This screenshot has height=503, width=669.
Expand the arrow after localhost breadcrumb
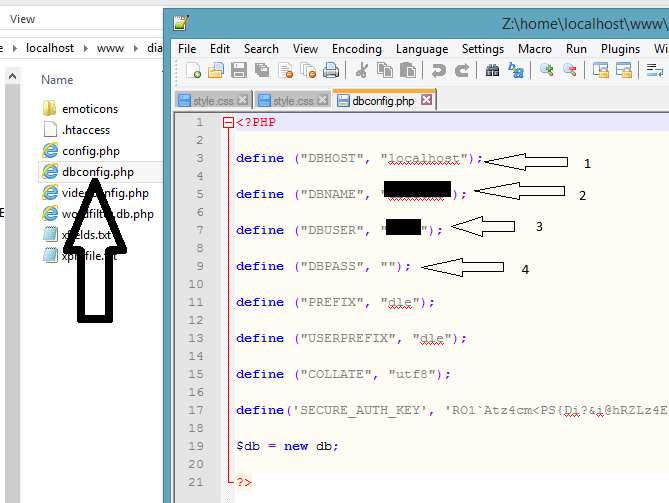(x=85, y=49)
